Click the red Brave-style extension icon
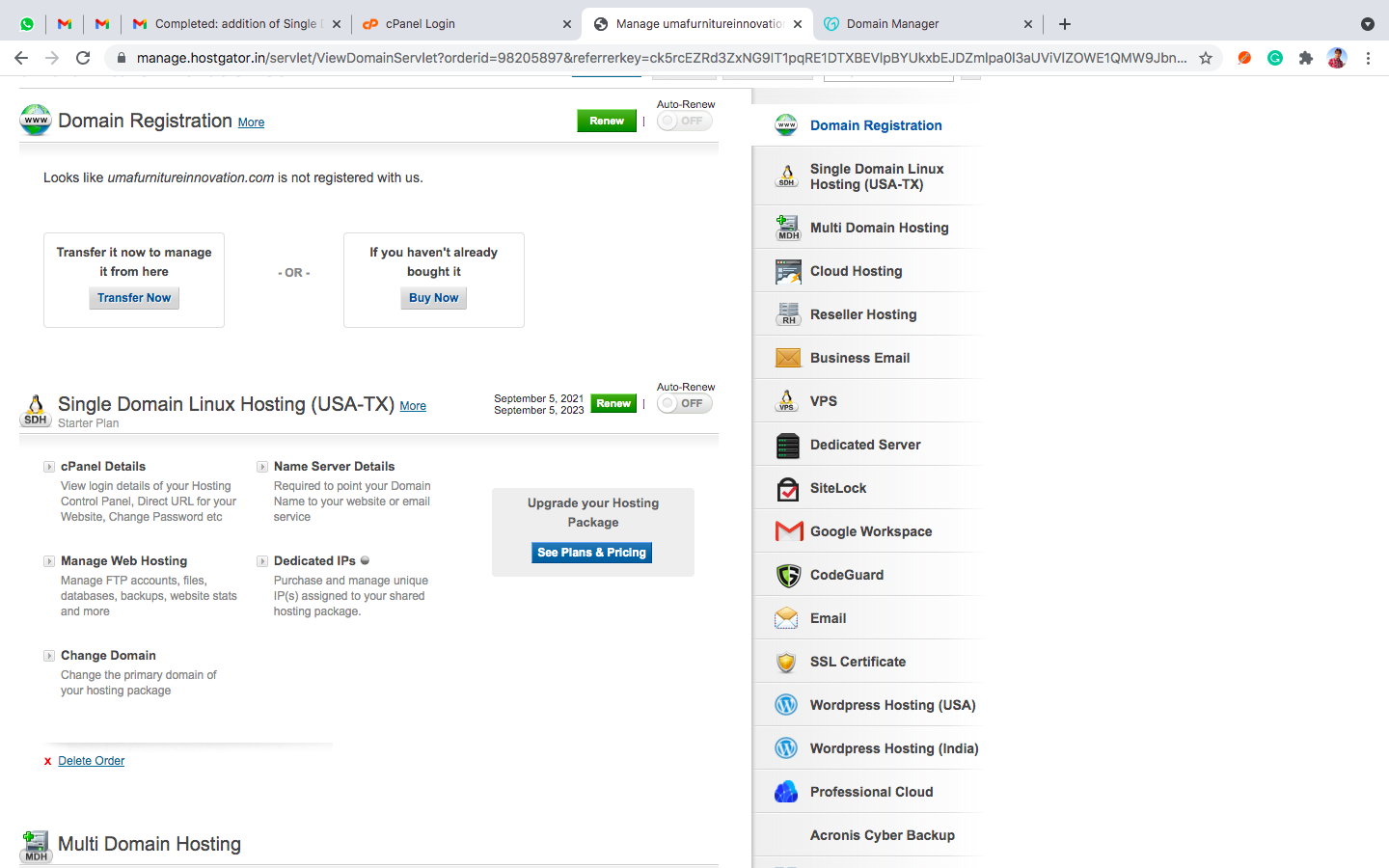Viewport: 1389px width, 868px height. (x=1244, y=58)
